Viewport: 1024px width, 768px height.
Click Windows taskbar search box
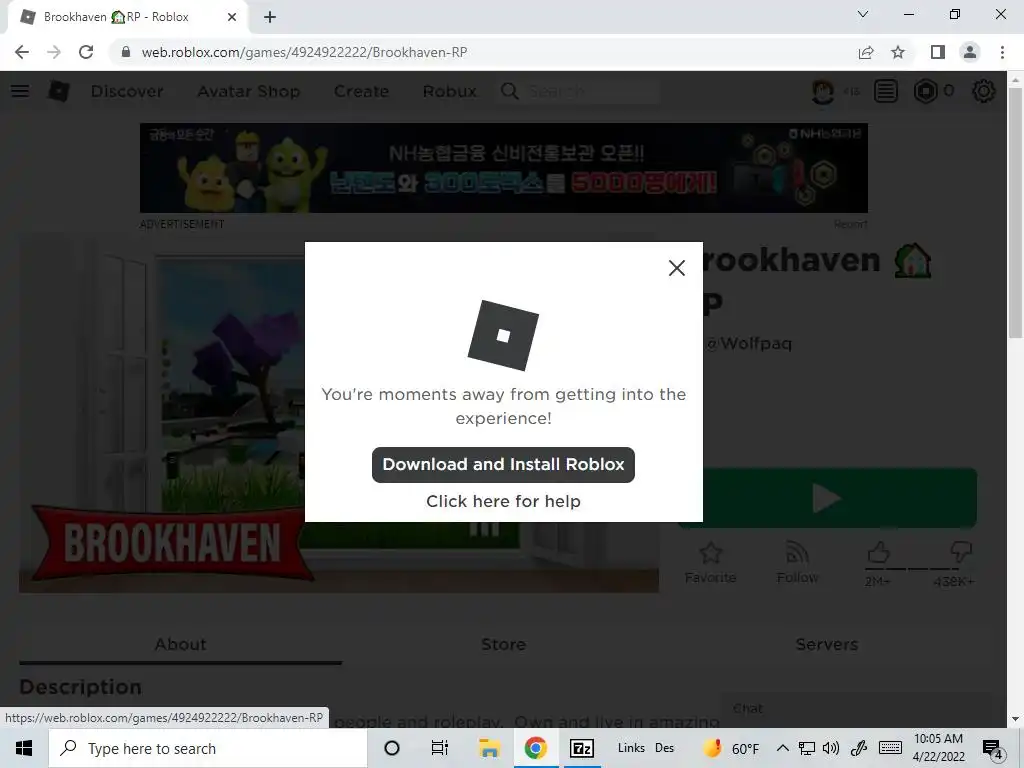(x=208, y=748)
